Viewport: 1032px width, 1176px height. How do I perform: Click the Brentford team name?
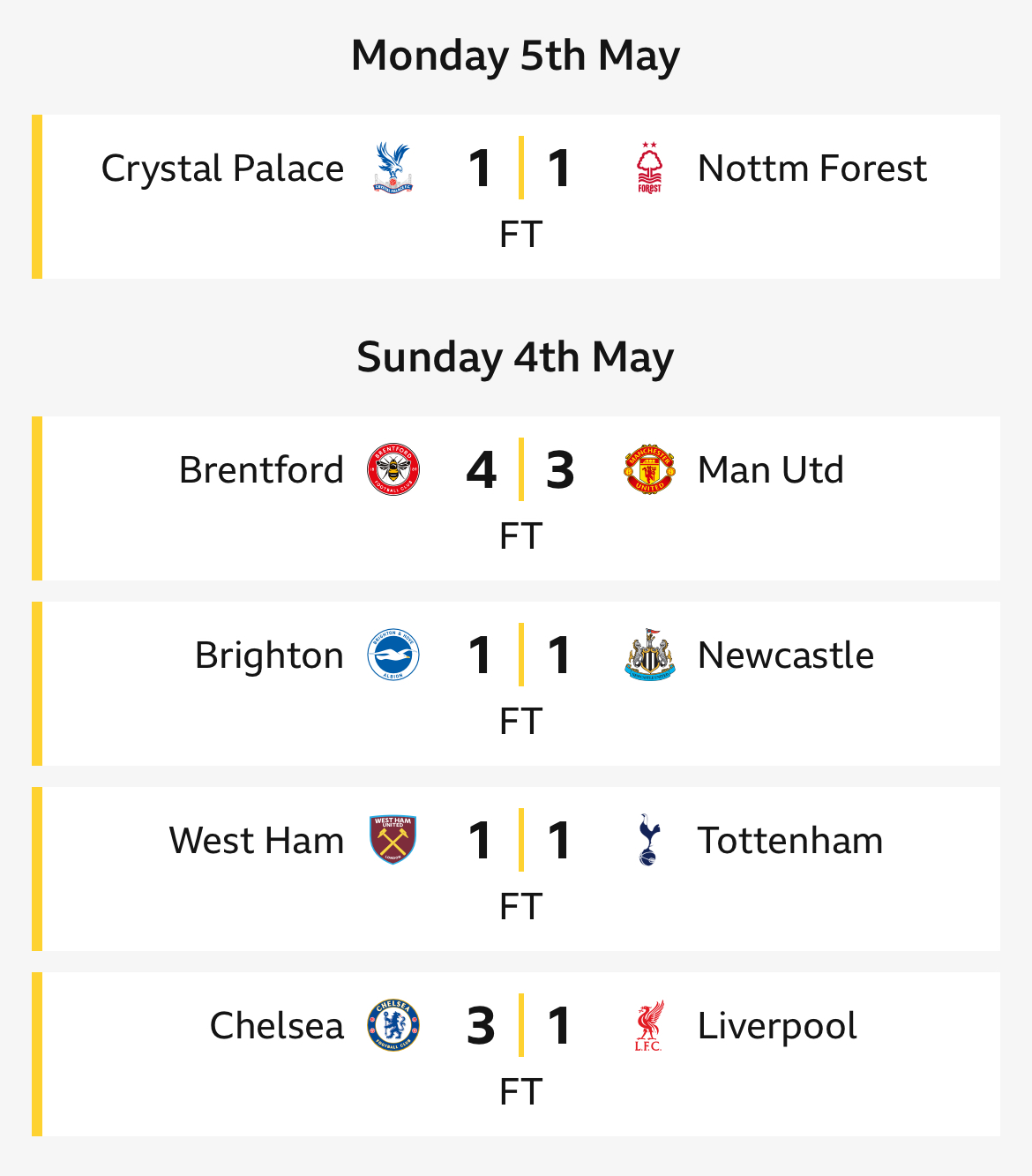tap(261, 470)
